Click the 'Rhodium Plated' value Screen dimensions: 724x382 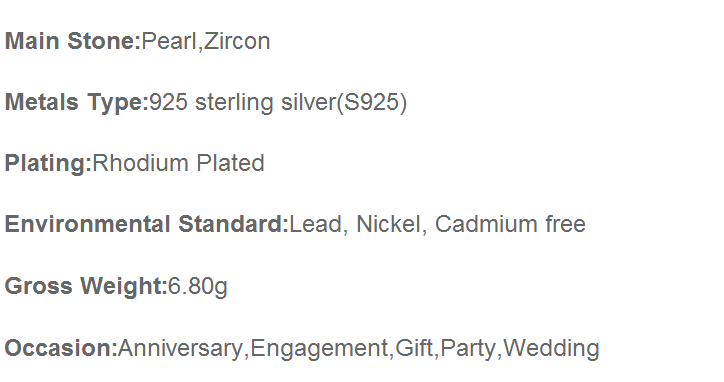click(x=179, y=163)
